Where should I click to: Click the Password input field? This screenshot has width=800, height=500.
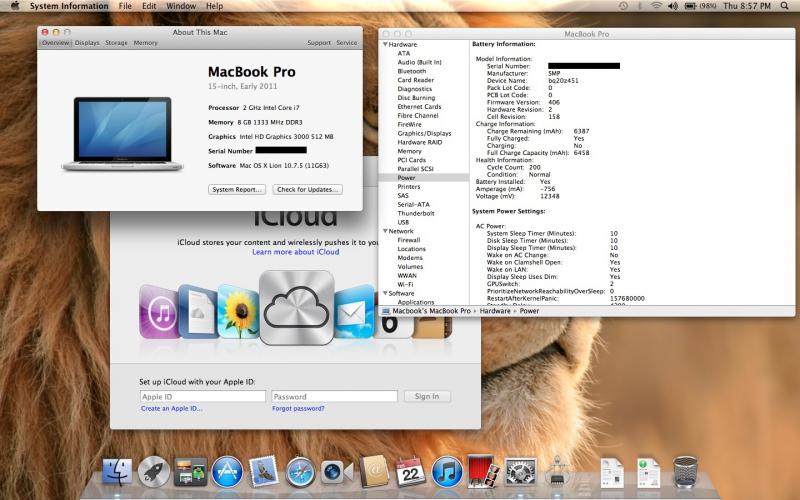click(334, 396)
